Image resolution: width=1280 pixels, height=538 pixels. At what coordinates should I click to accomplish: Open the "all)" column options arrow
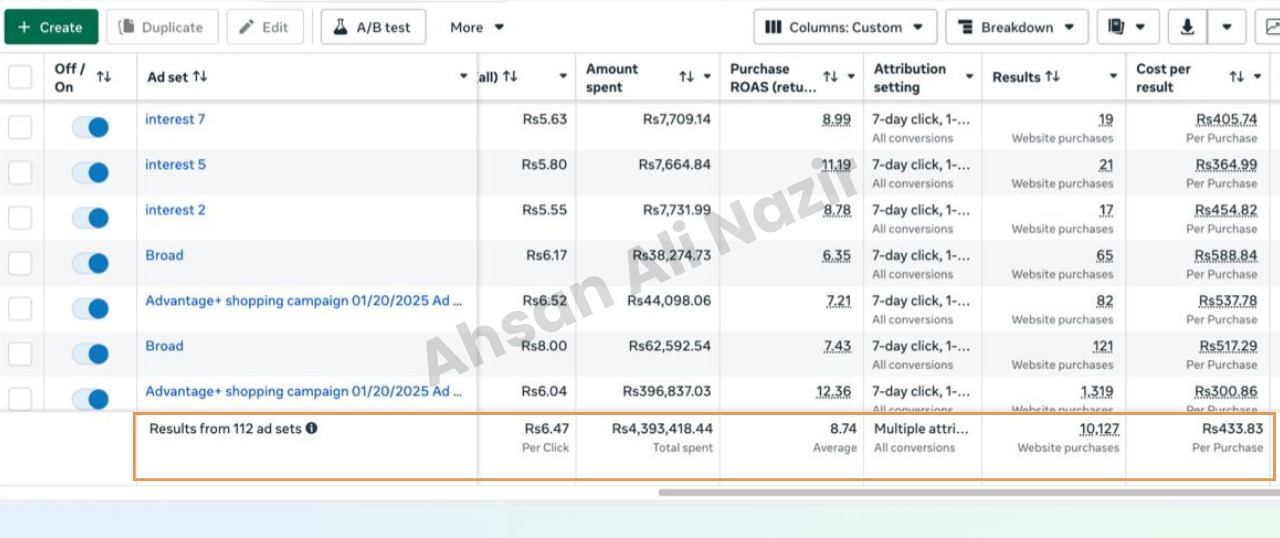click(563, 77)
